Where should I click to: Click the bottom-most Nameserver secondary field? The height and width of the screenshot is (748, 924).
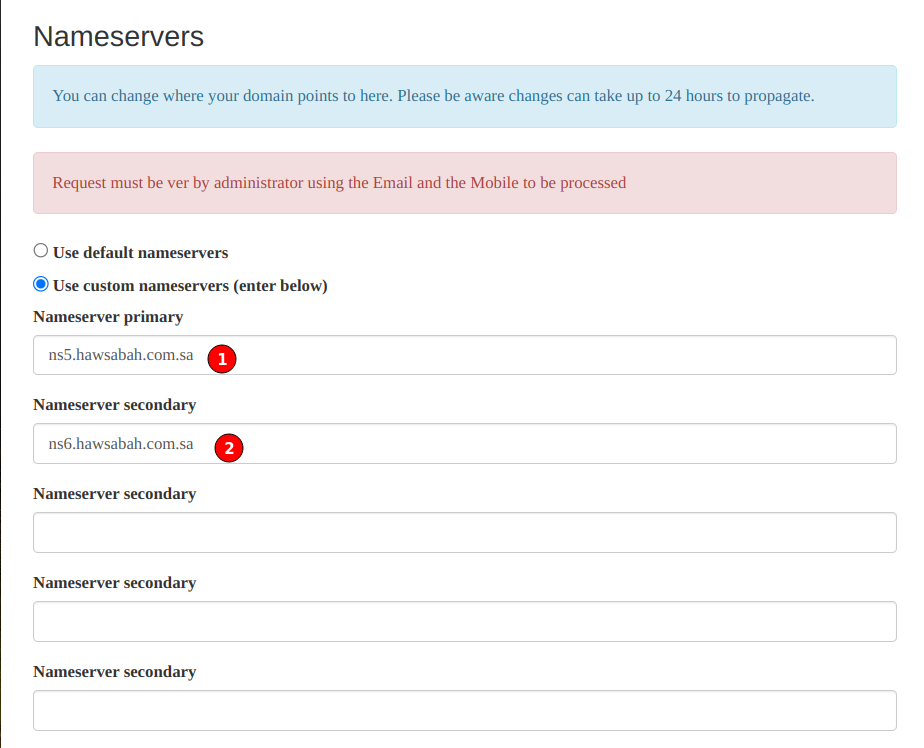point(464,711)
